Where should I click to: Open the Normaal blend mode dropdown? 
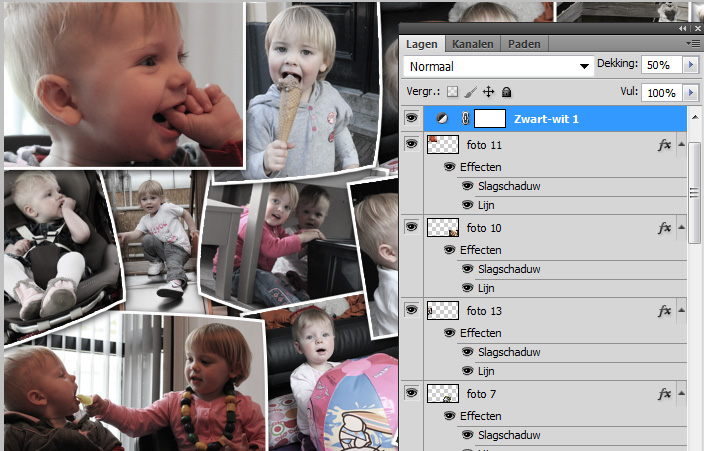(498, 66)
